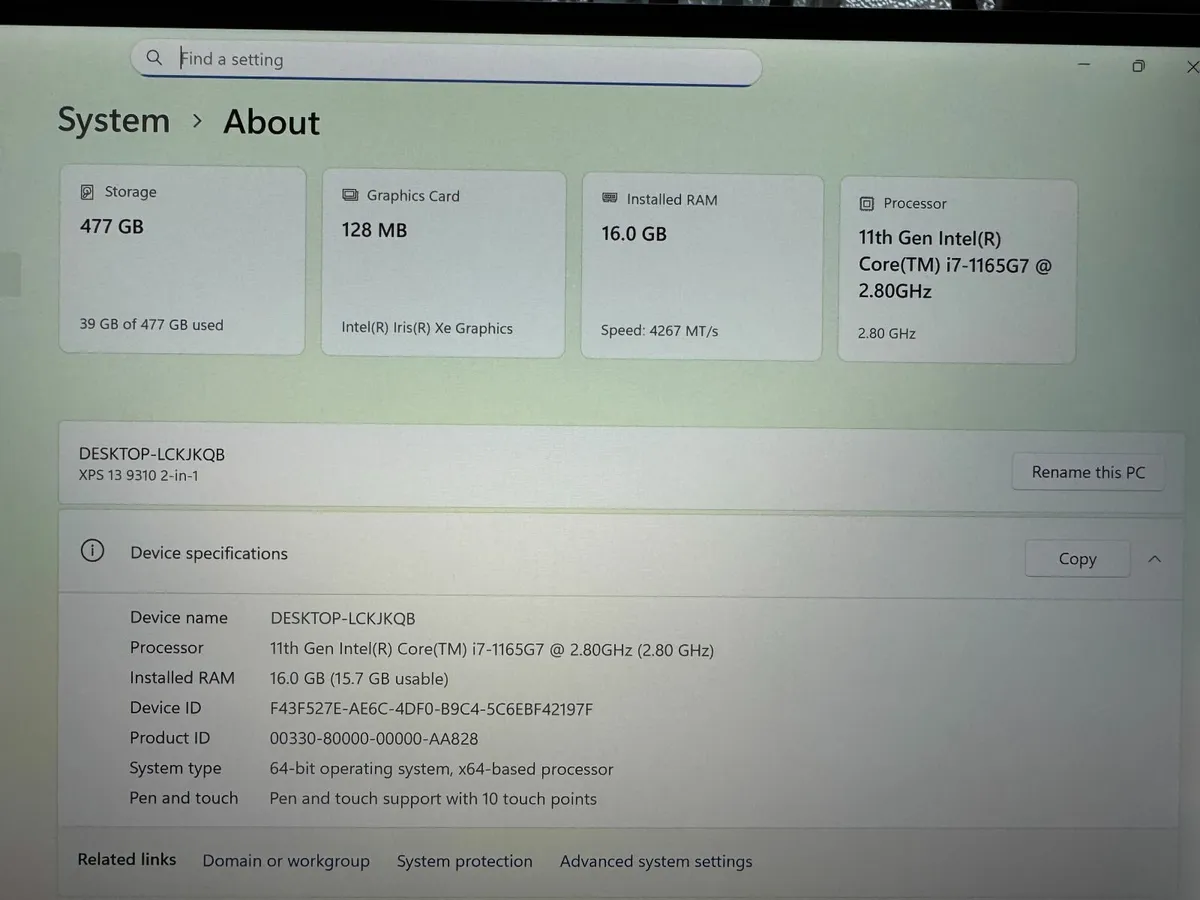This screenshot has height=900, width=1200.
Task: Click the Storage drive icon on the Storage card
Action: coord(89,191)
